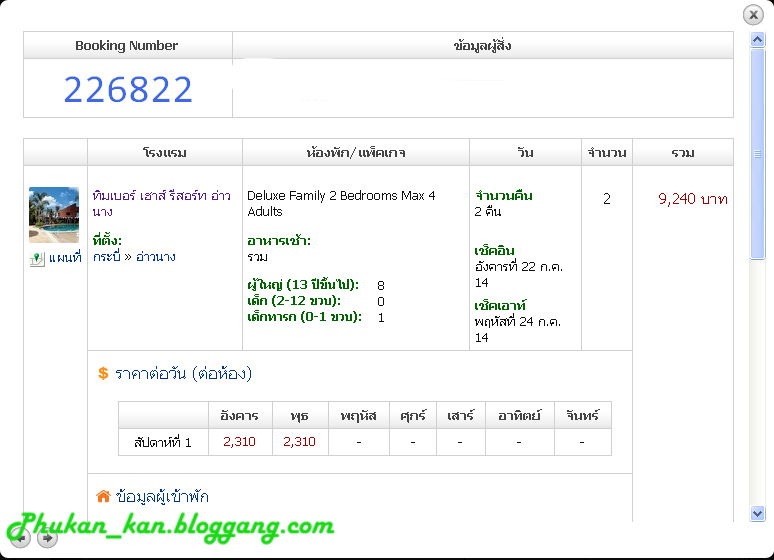Open hotel link ทิมเบอร์ เฮาส์ รีสอร์ท อ่าวนาง
774x560 pixels.
(161, 203)
